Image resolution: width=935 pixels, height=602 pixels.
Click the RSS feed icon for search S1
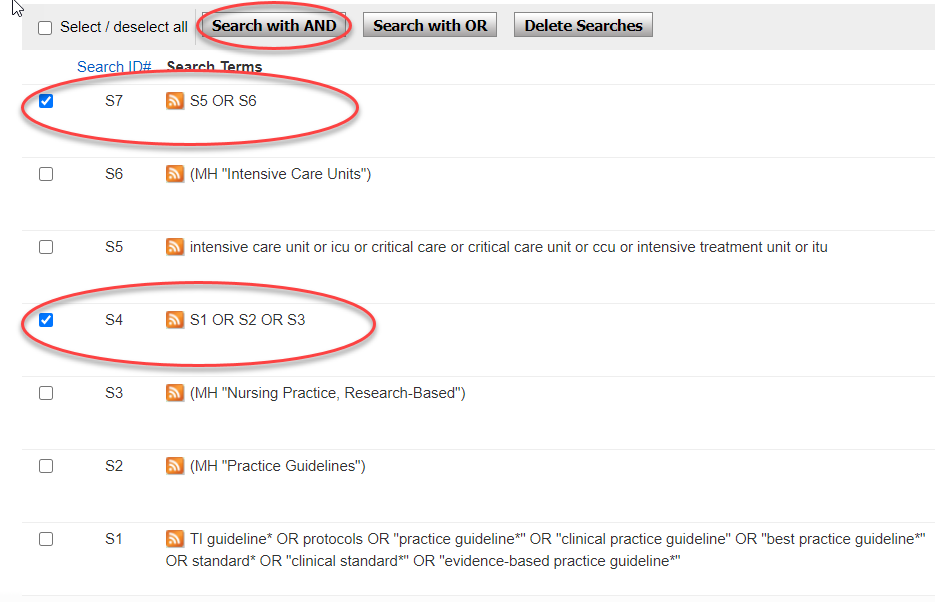[x=175, y=539]
